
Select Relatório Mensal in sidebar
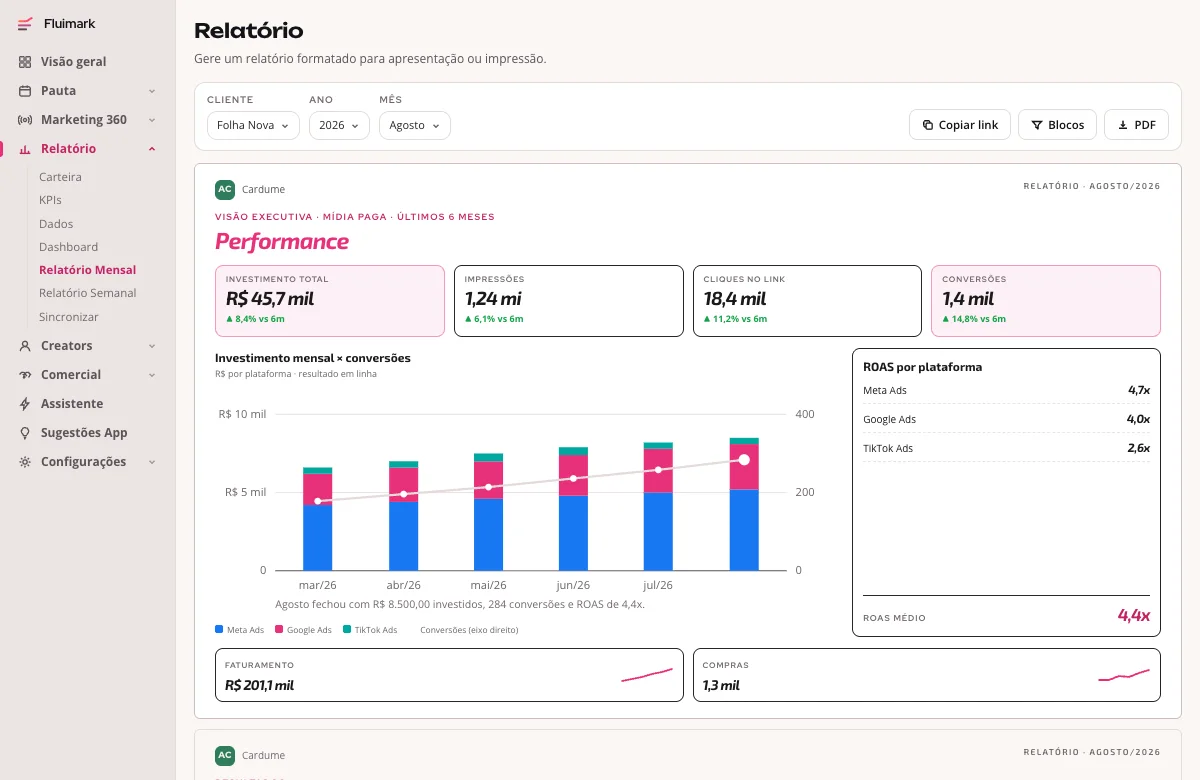(x=88, y=270)
